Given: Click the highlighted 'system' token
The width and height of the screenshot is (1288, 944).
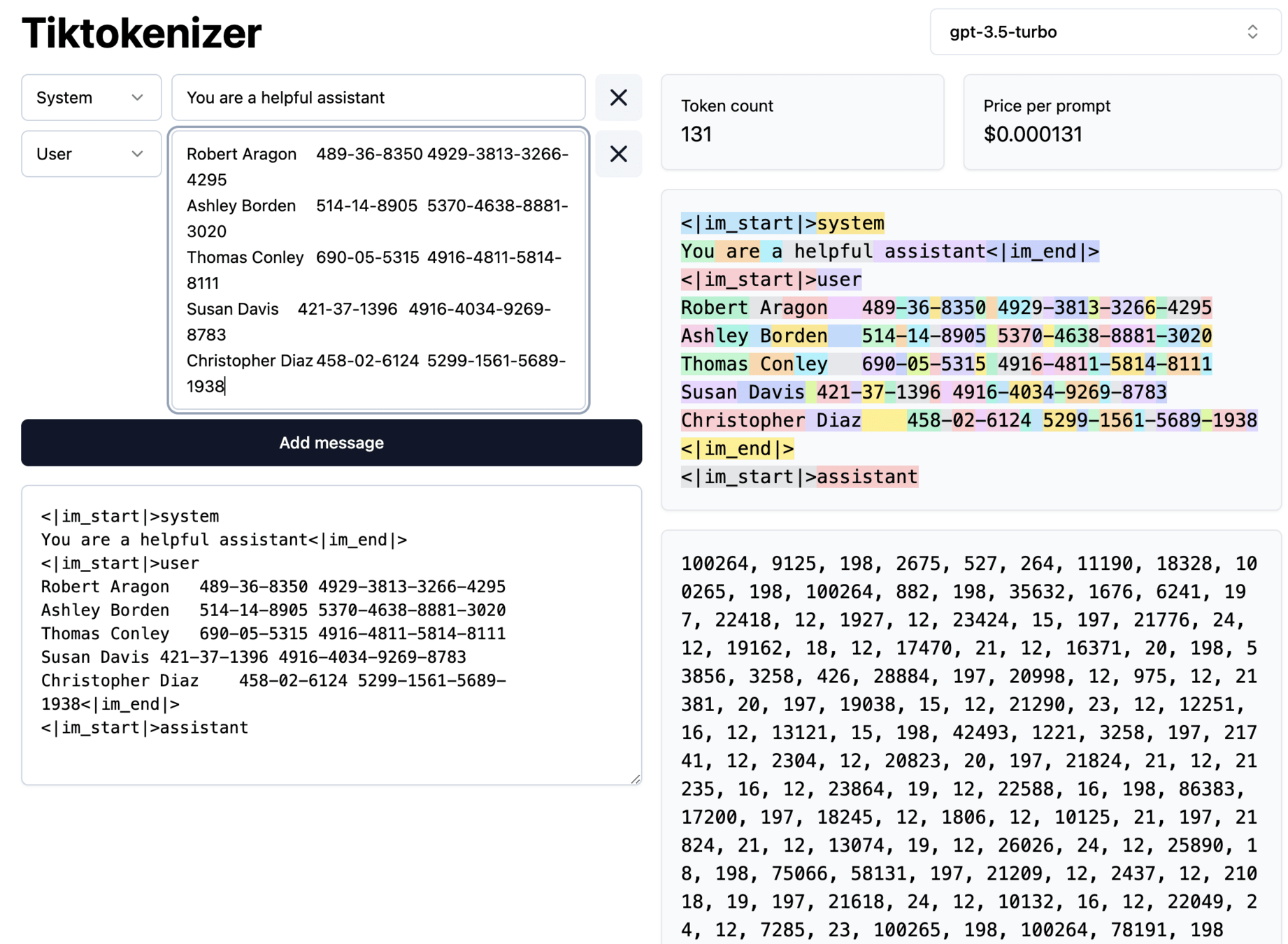Looking at the screenshot, I should 850,223.
